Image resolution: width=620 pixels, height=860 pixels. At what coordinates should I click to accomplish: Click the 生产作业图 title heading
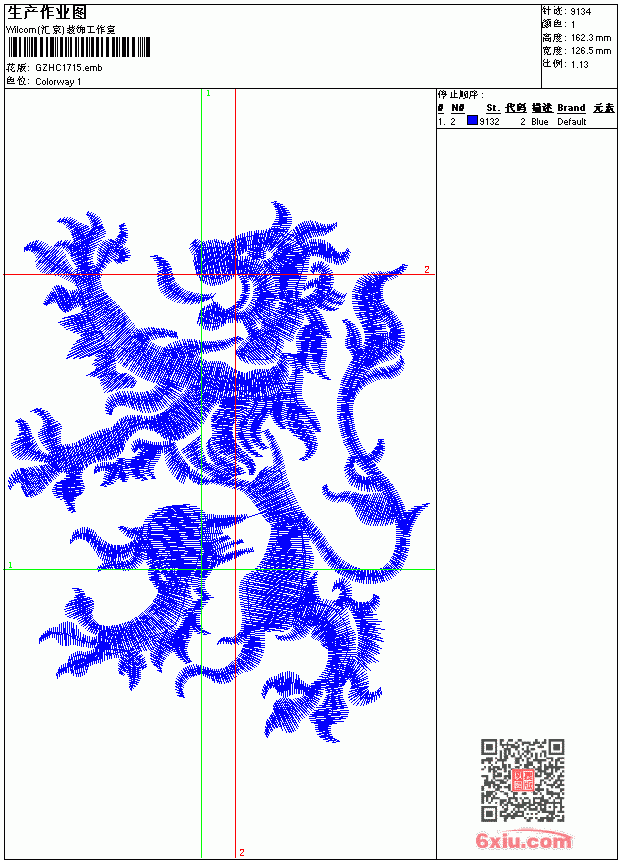(47, 13)
